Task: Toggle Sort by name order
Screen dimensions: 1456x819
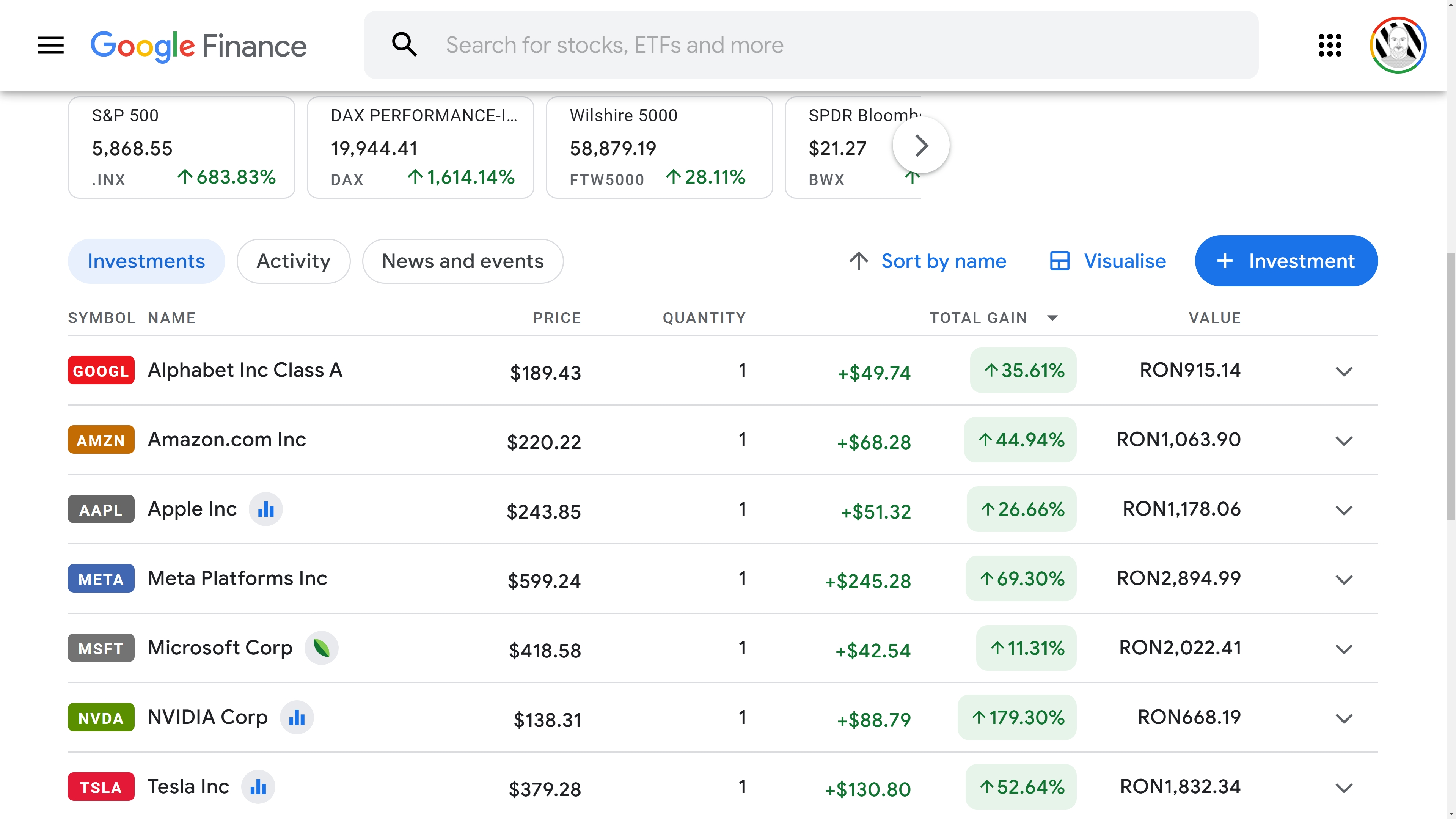Action: click(927, 261)
